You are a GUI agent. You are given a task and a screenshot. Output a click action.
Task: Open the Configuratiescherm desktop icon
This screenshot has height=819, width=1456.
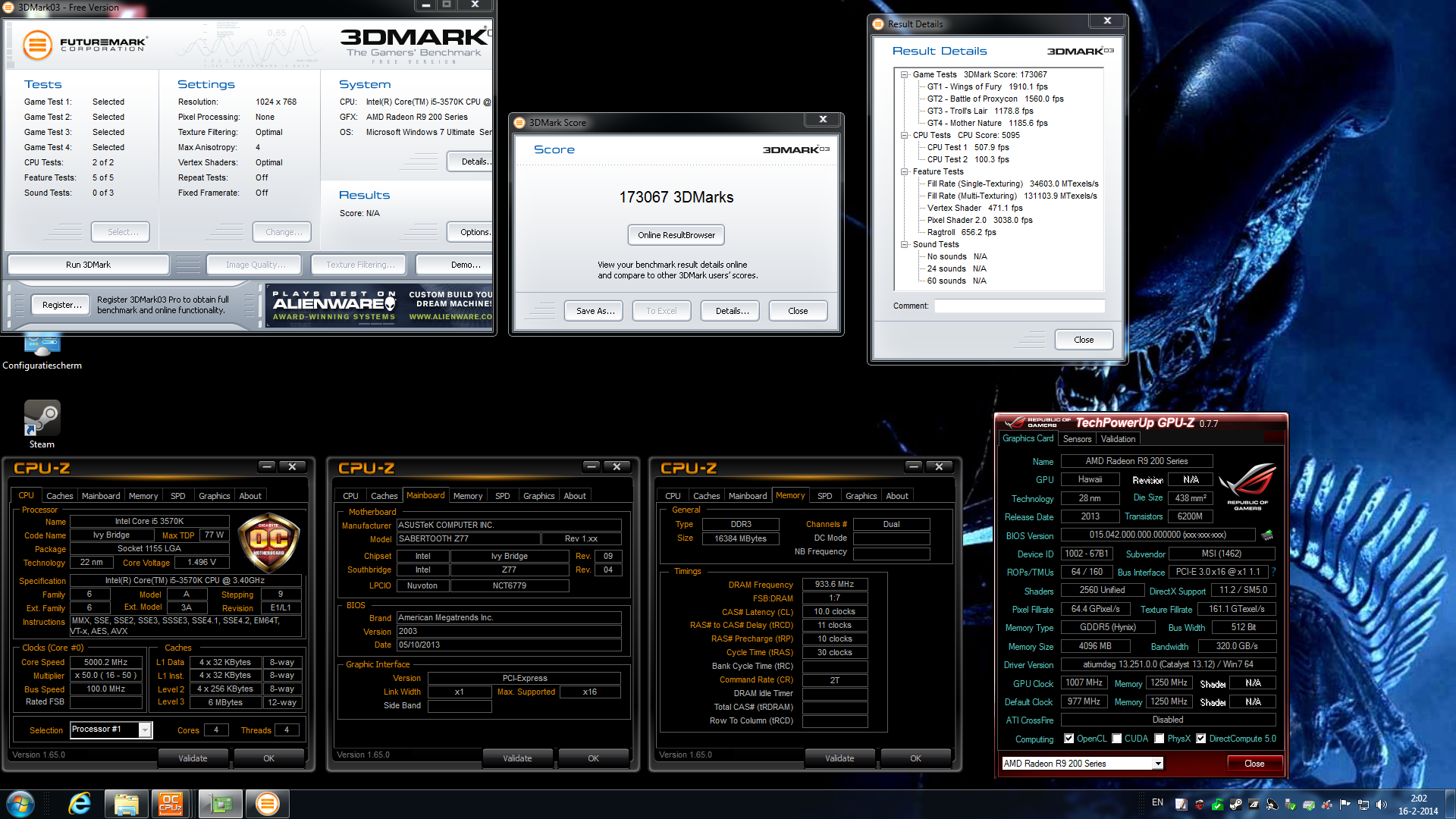click(x=42, y=353)
